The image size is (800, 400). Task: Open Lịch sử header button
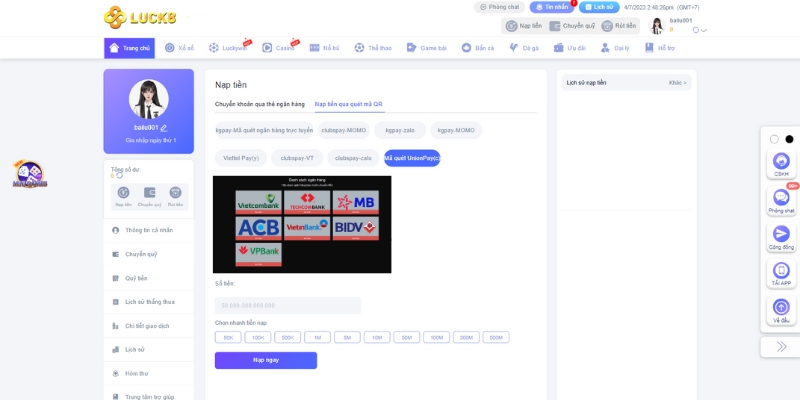pyautogui.click(x=599, y=7)
